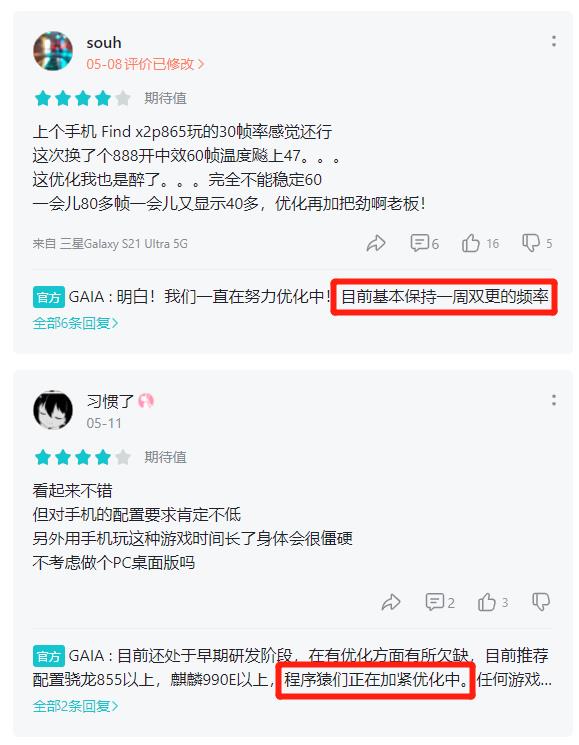Image resolution: width=579 pixels, height=745 pixels.
Task: Open GAIA's official reply under souh's review
Action: click(x=292, y=296)
